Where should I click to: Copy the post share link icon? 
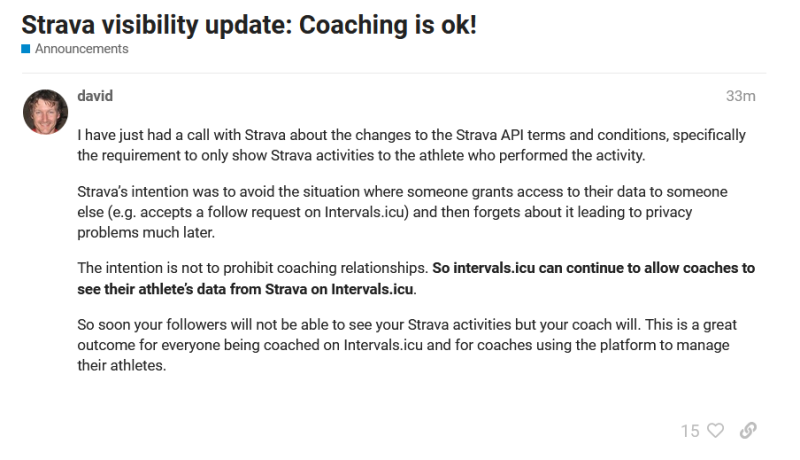(747, 431)
